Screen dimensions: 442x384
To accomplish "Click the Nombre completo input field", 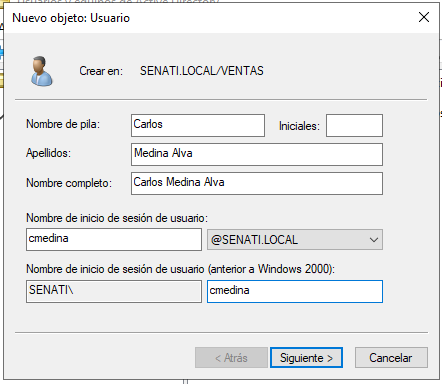I will pos(257,183).
